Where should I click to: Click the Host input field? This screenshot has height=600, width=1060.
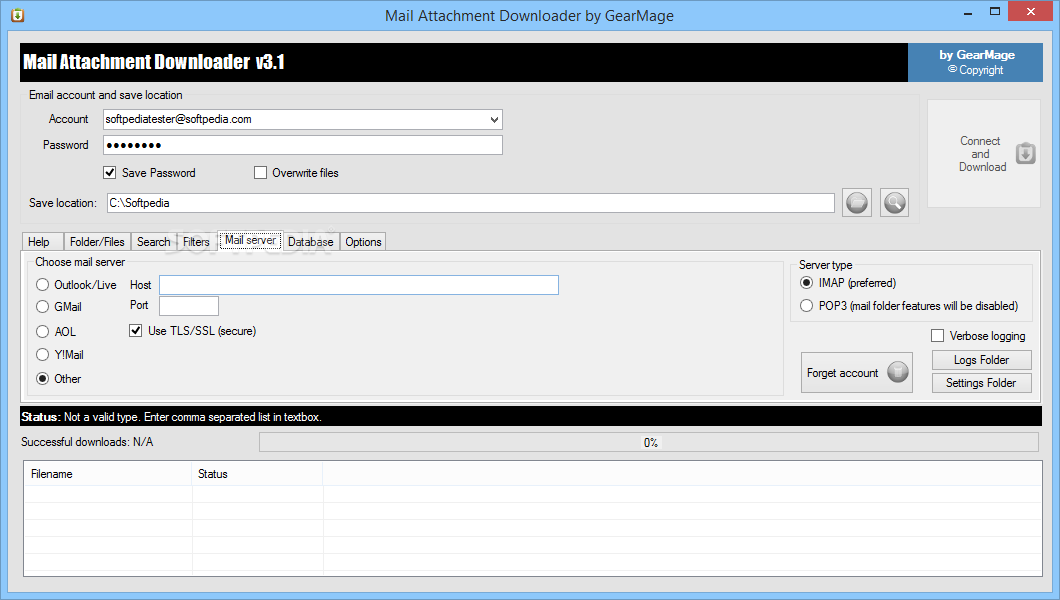tap(359, 284)
